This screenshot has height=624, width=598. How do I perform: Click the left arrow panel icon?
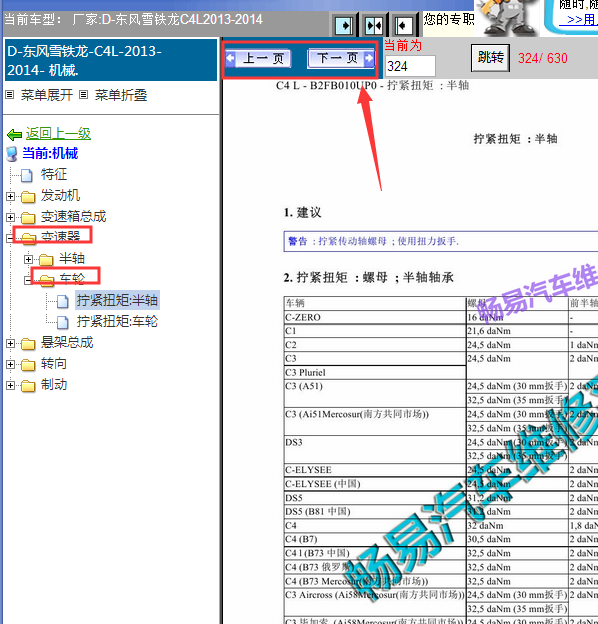(x=404, y=26)
